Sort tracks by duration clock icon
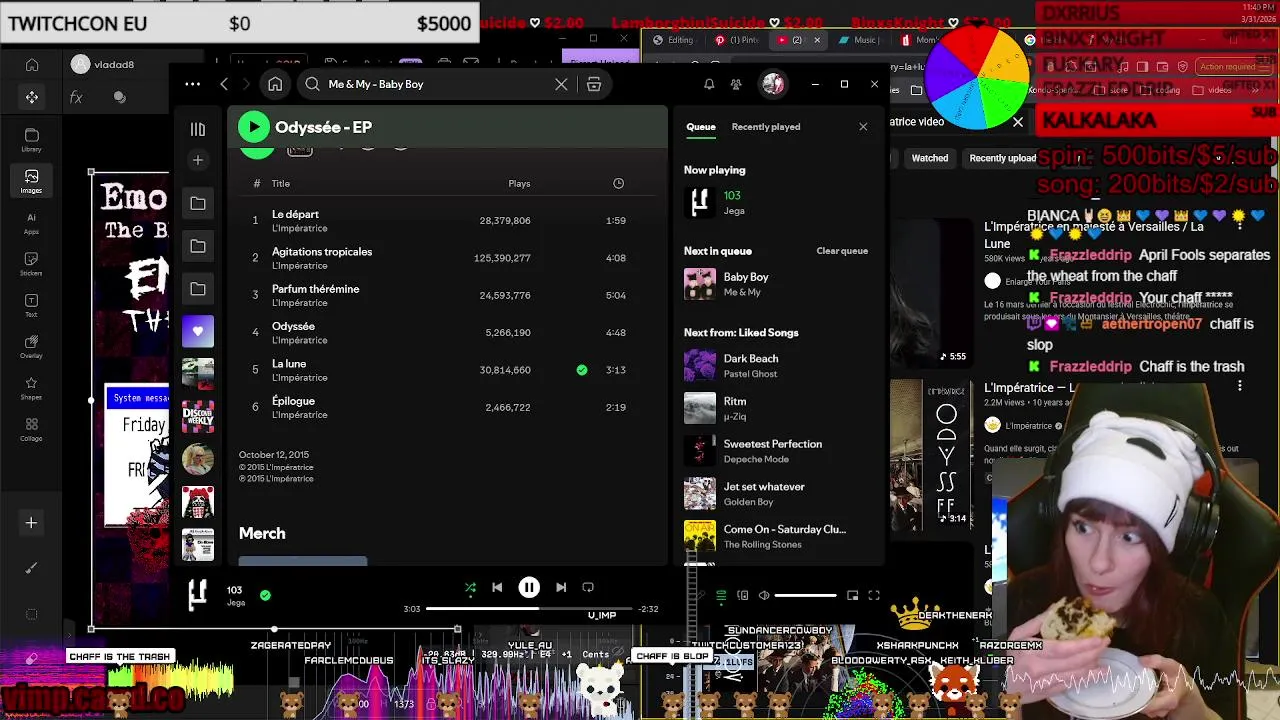Viewport: 1280px width, 720px height. tap(618, 184)
